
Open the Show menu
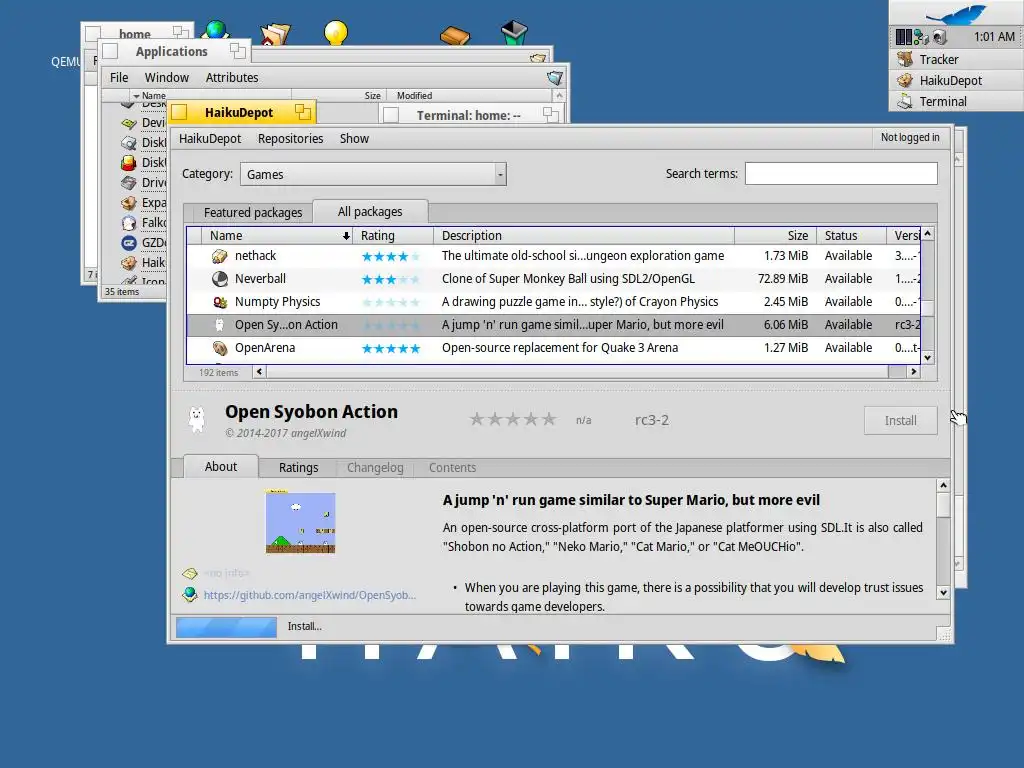point(354,138)
